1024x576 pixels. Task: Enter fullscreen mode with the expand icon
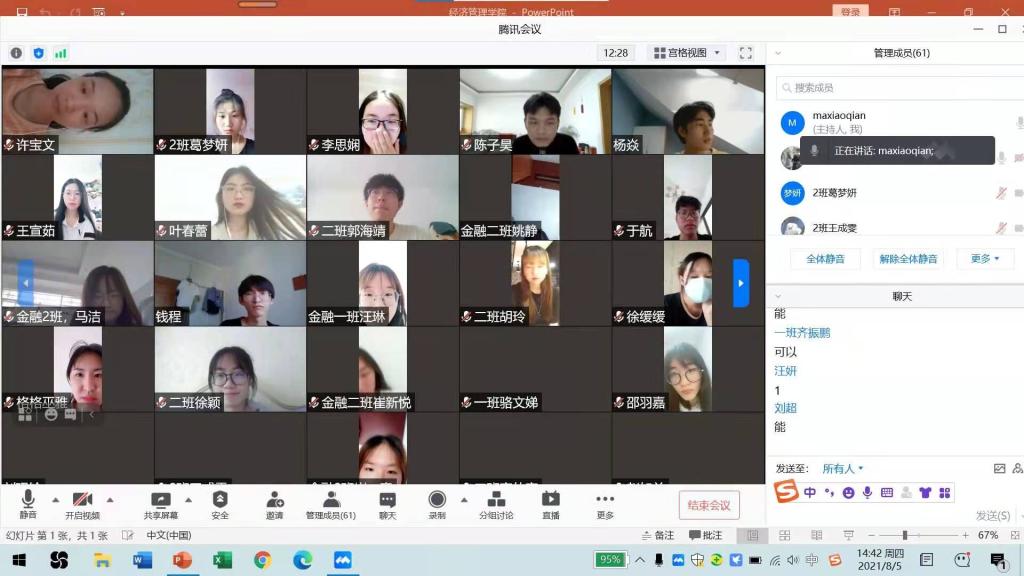pos(746,53)
